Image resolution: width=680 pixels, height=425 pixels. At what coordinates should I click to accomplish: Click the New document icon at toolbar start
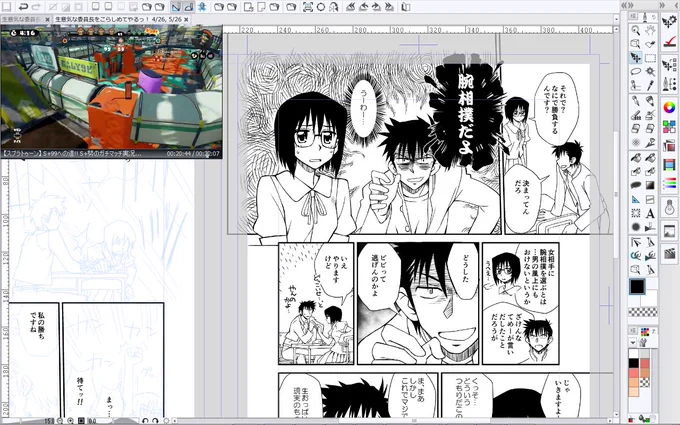point(7,7)
